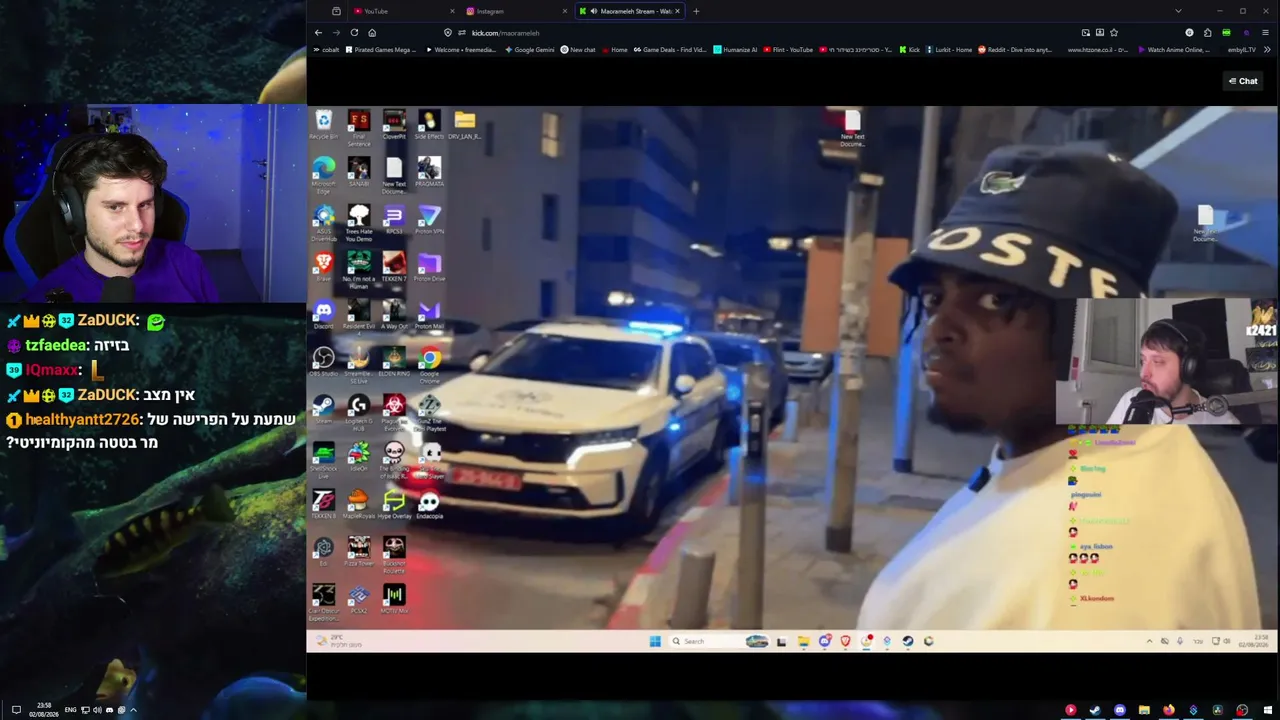Select the Maorameleh Stream browser tab

pos(630,11)
